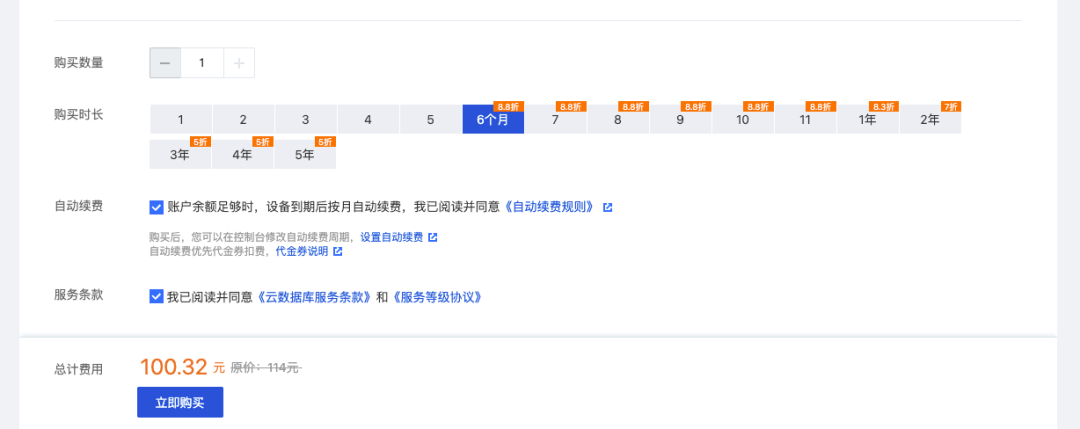1080x429 pixels.
Task: Uncheck the 自动续费 auto-renew checkbox
Action: [x=156, y=207]
